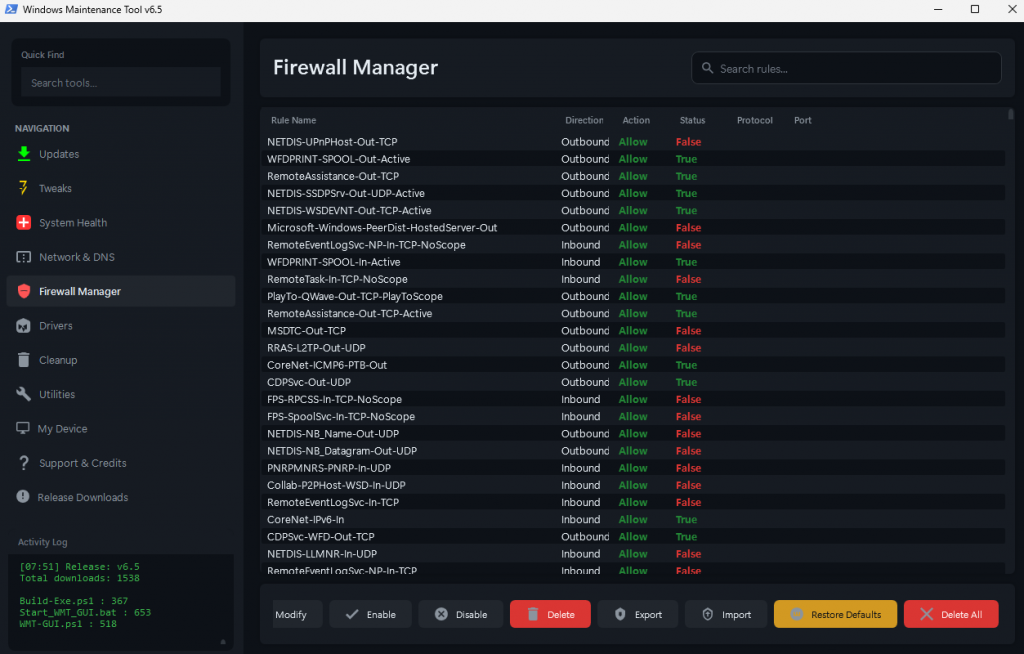
Task: Click the app logo in the title bar
Action: pos(11,9)
